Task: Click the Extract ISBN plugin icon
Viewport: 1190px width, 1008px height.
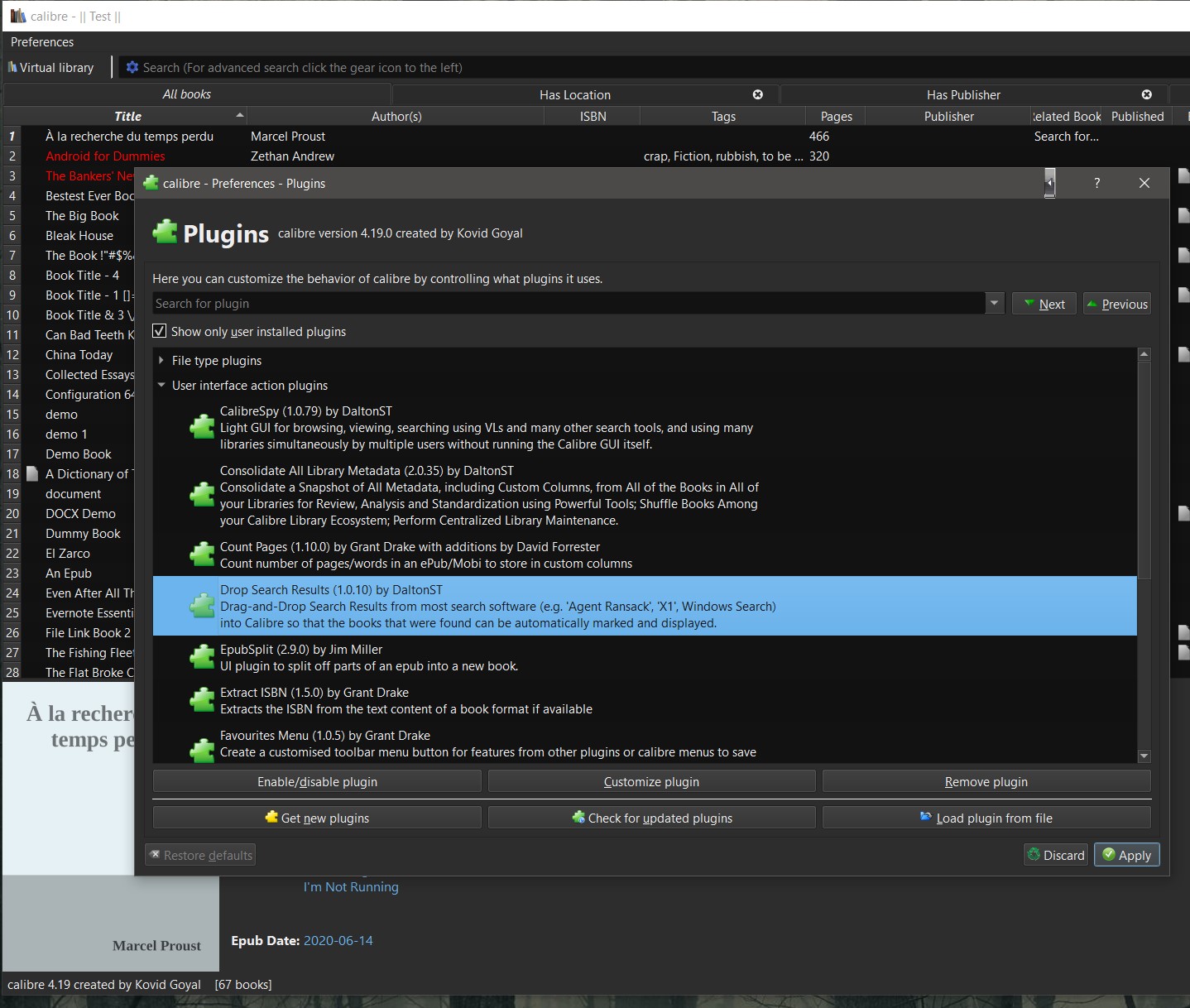Action: pyautogui.click(x=202, y=700)
